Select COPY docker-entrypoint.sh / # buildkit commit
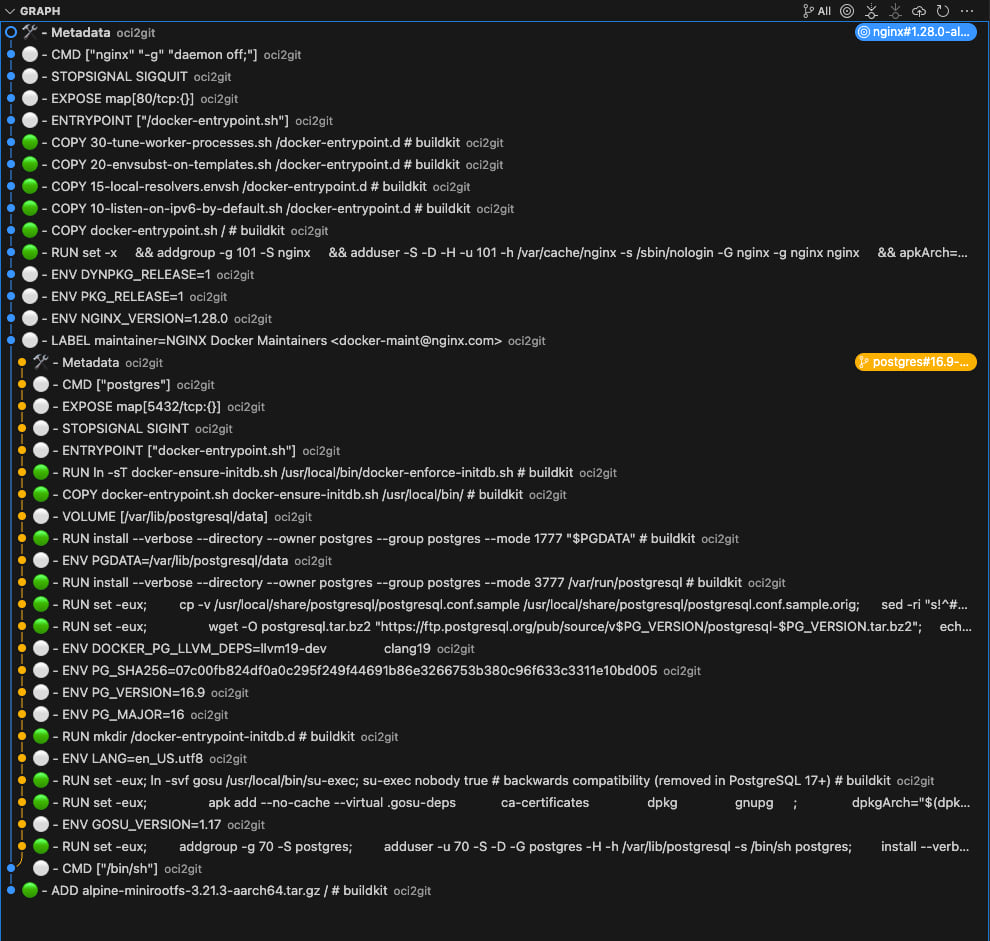The image size is (990, 941). 495,231
